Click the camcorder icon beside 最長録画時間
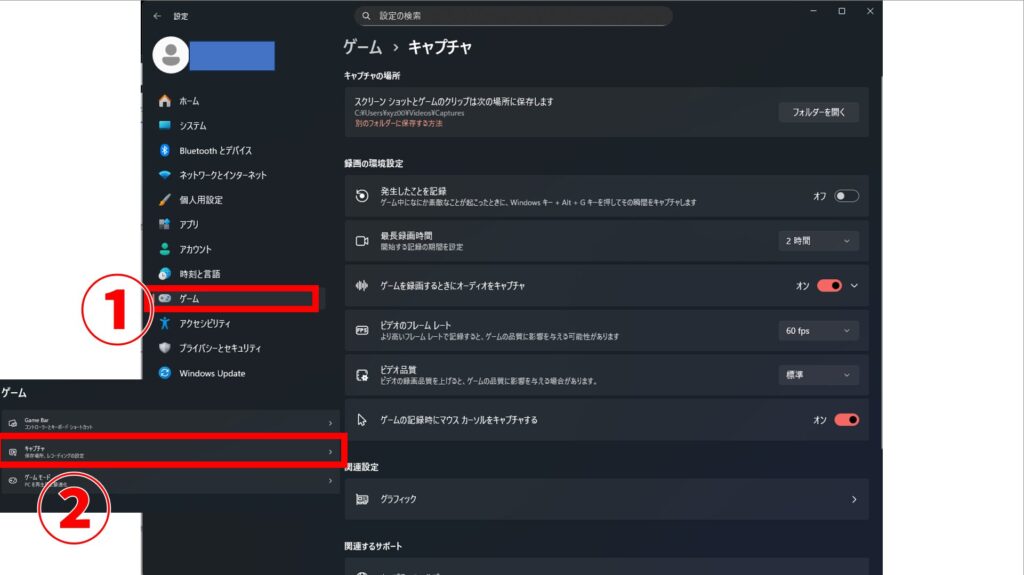 tap(362, 241)
